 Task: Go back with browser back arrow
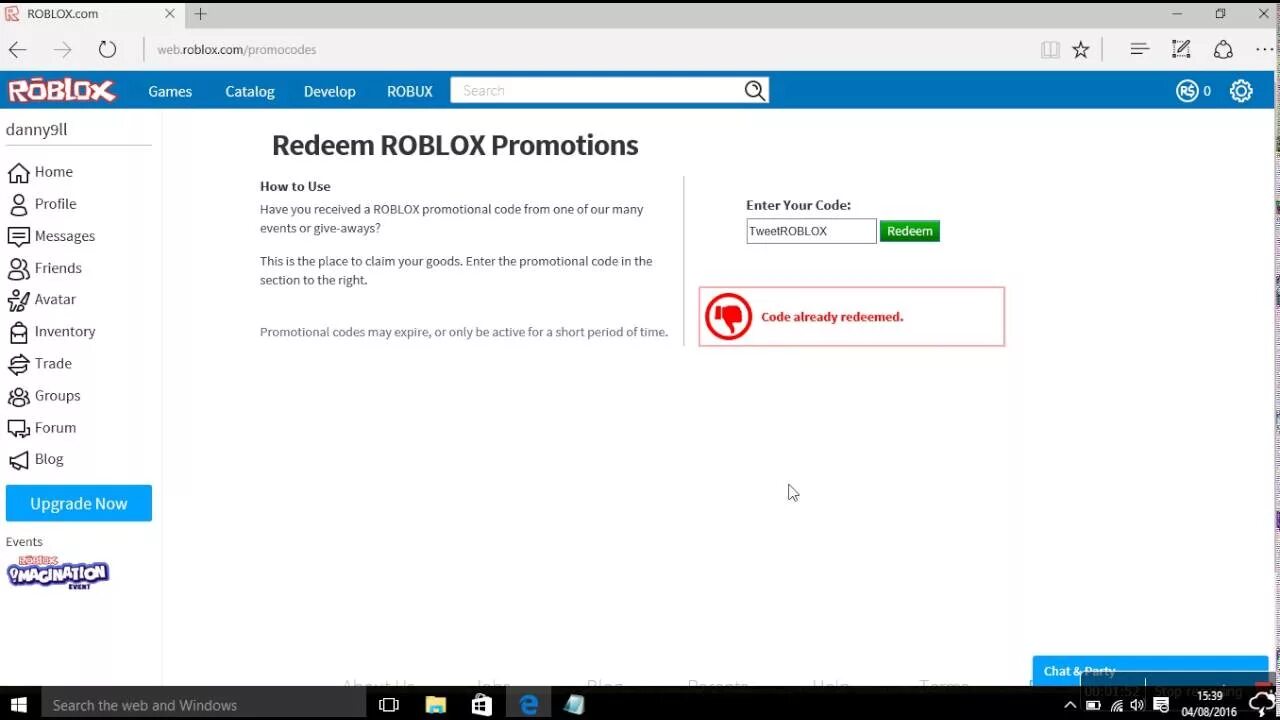[18, 49]
